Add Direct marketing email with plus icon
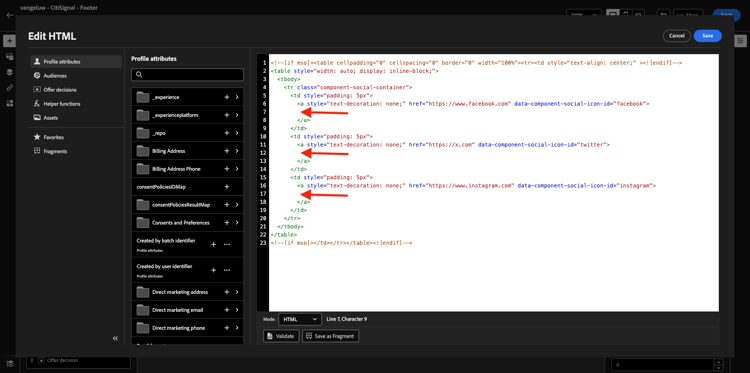Image resolution: width=750 pixels, height=373 pixels. point(227,310)
